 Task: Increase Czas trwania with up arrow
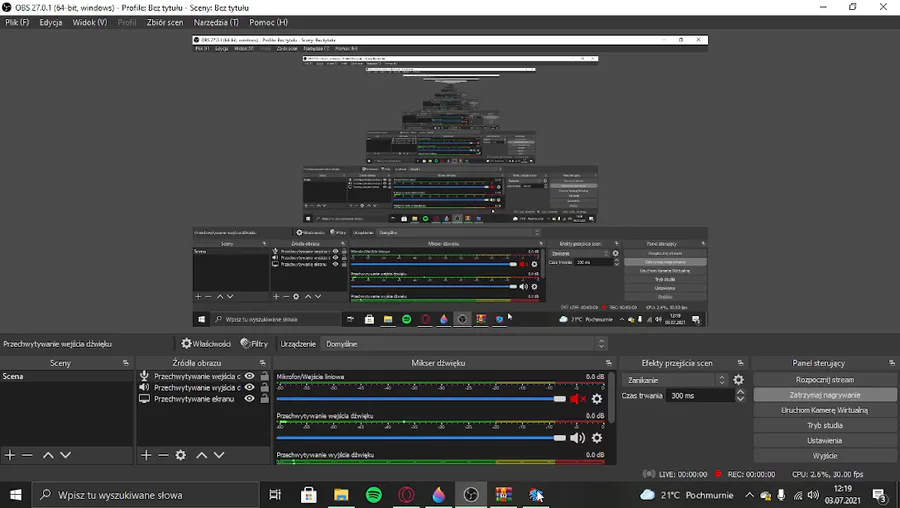(x=740, y=392)
